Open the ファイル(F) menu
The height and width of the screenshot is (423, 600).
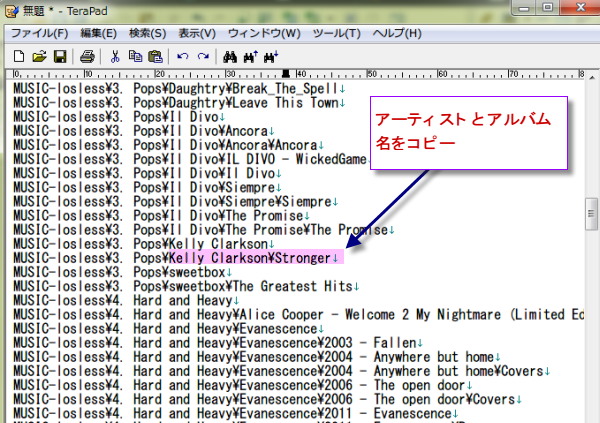(40, 33)
